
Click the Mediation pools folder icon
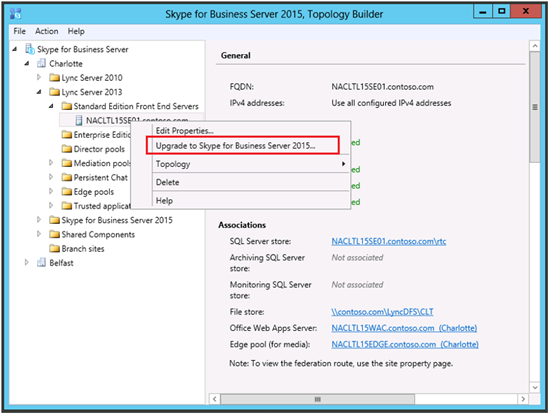67,163
